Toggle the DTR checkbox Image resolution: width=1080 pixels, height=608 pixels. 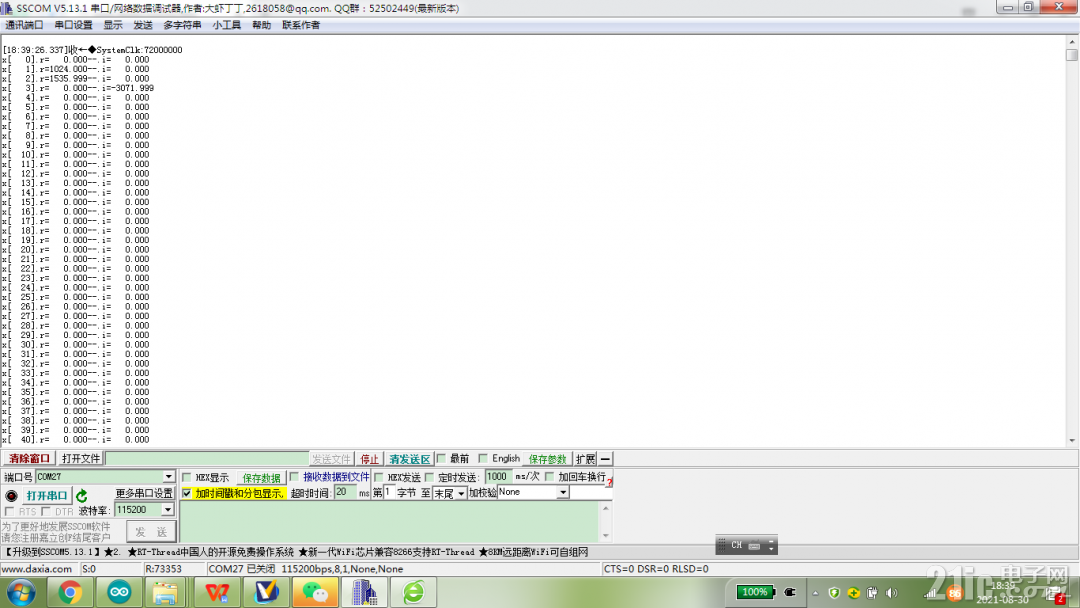pos(45,512)
